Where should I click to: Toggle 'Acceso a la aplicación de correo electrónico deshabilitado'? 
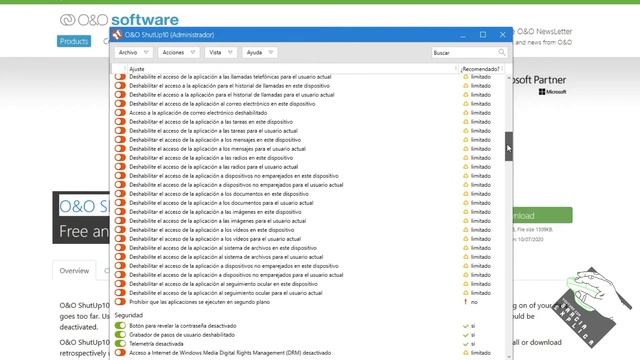click(120, 113)
